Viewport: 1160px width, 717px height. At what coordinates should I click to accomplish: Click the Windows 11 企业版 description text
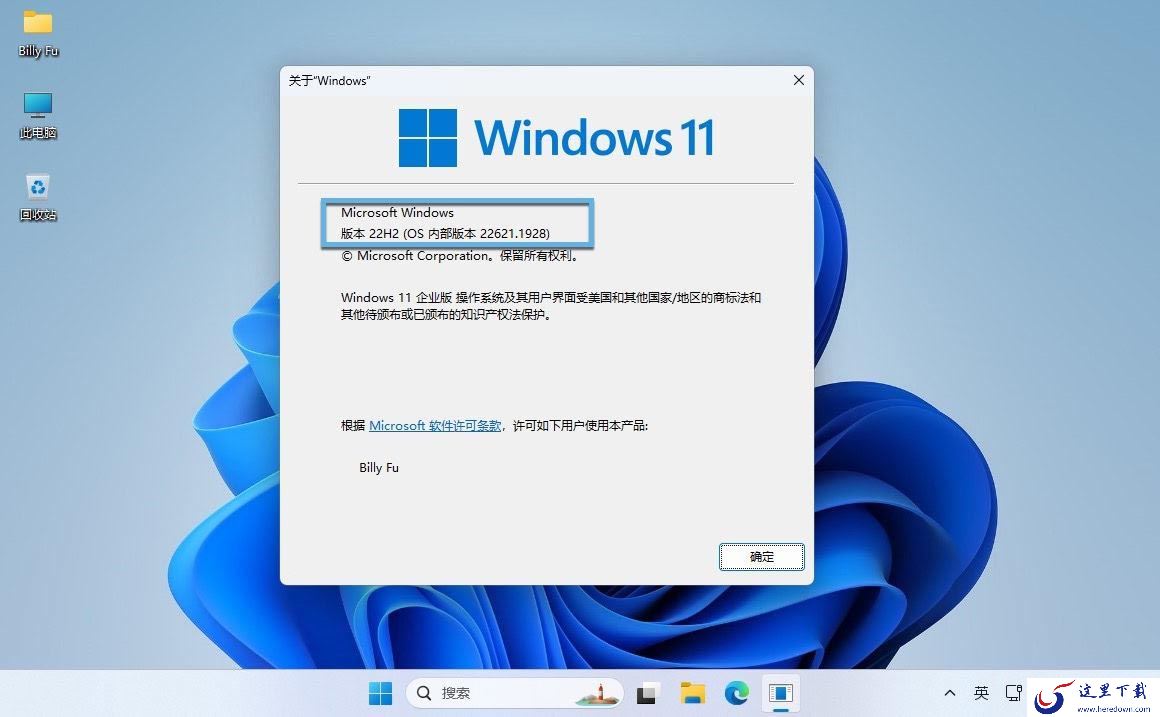[x=550, y=306]
